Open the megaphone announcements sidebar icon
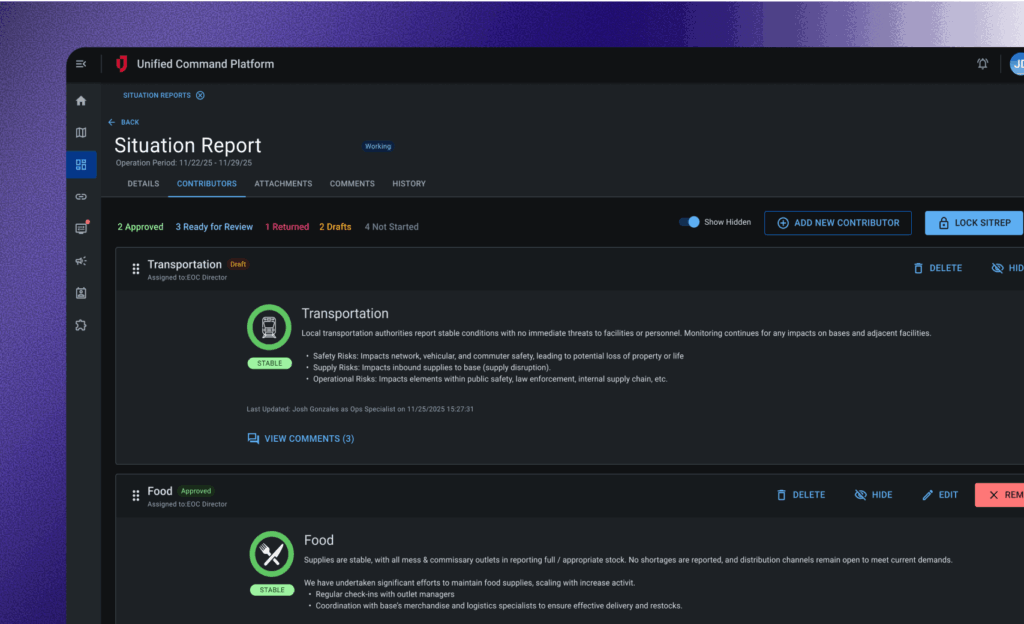This screenshot has width=1024, height=624. point(81,261)
